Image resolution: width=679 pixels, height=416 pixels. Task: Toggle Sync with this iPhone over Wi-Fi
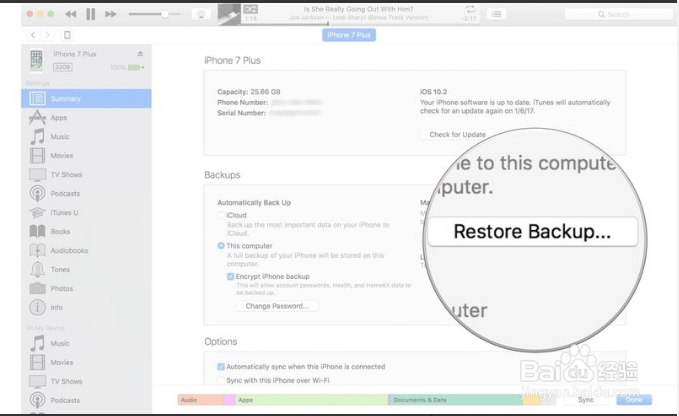point(221,381)
